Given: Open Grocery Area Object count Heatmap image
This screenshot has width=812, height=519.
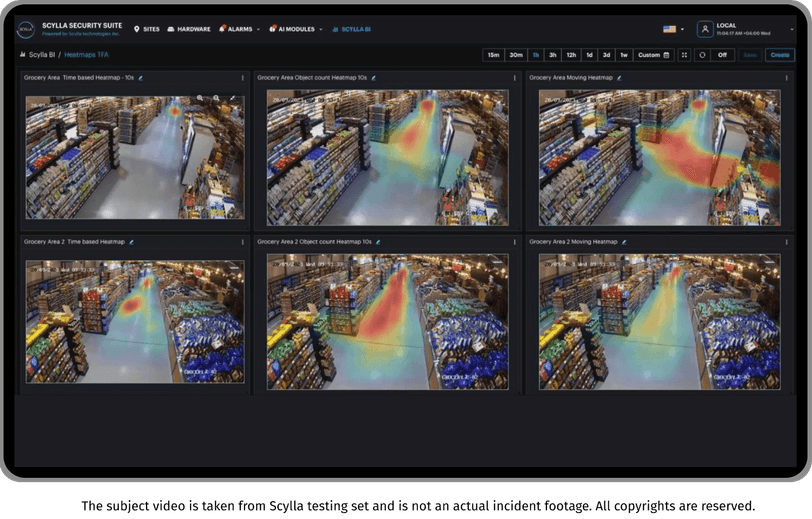Looking at the screenshot, I should 387,157.
